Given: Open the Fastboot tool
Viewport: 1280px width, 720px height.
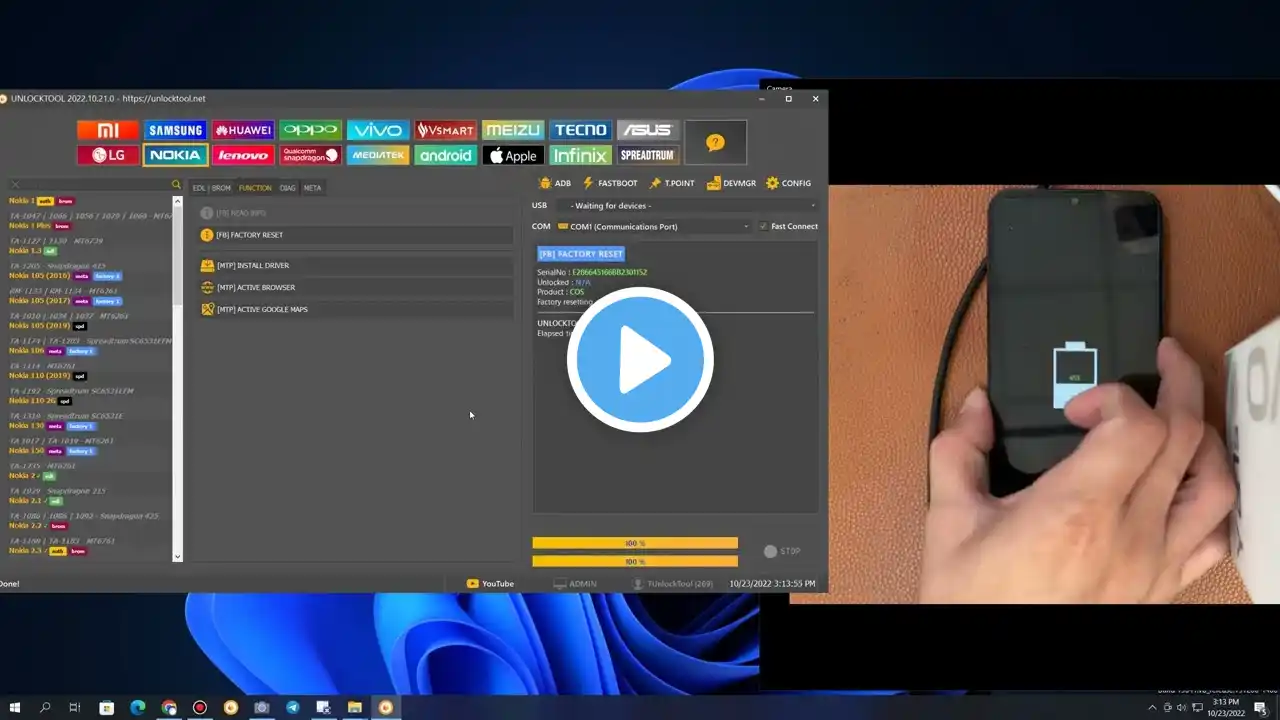Looking at the screenshot, I should pyautogui.click(x=609, y=183).
